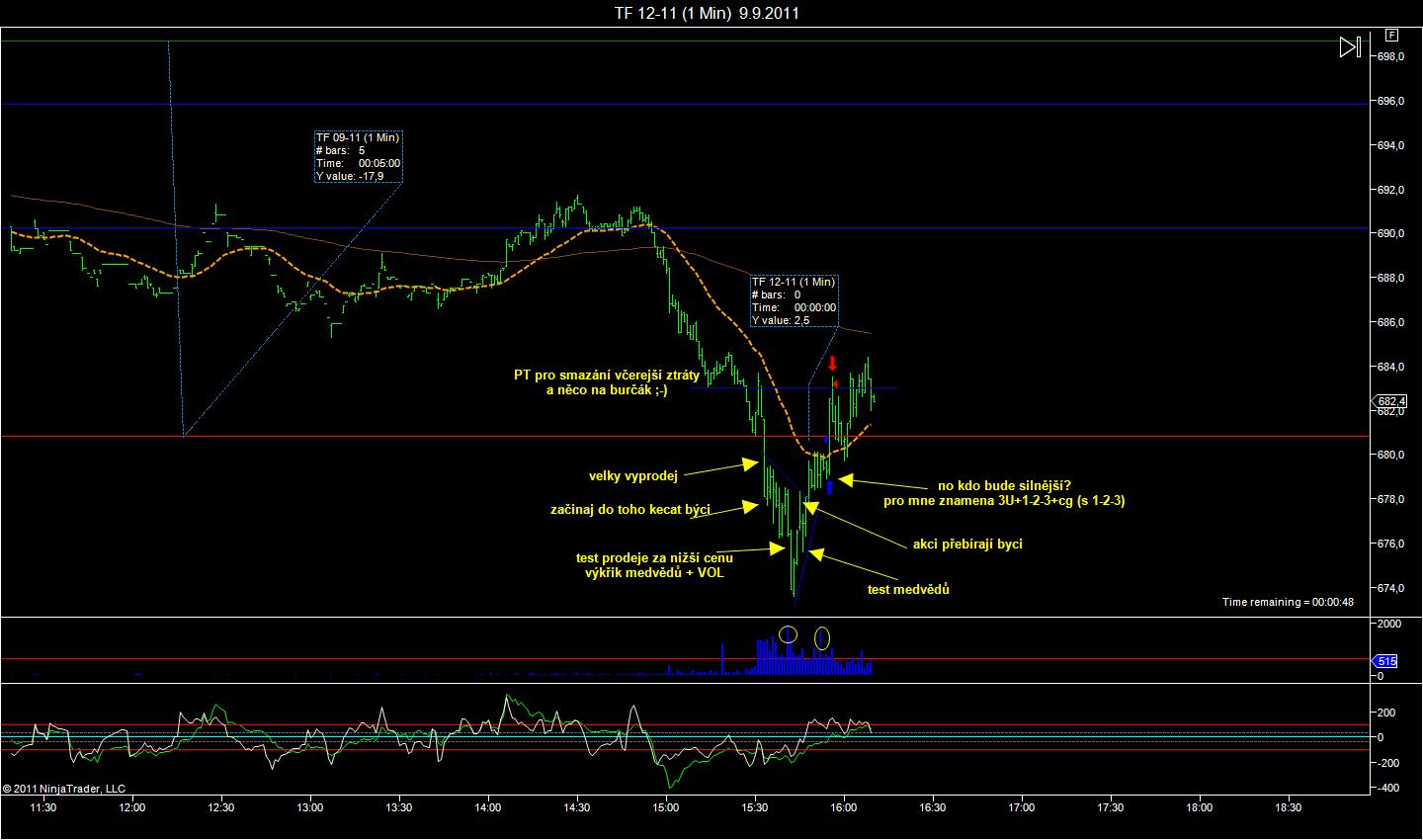This screenshot has height=840, width=1423.
Task: Click the 14:30 time axis label
Action: tap(577, 807)
